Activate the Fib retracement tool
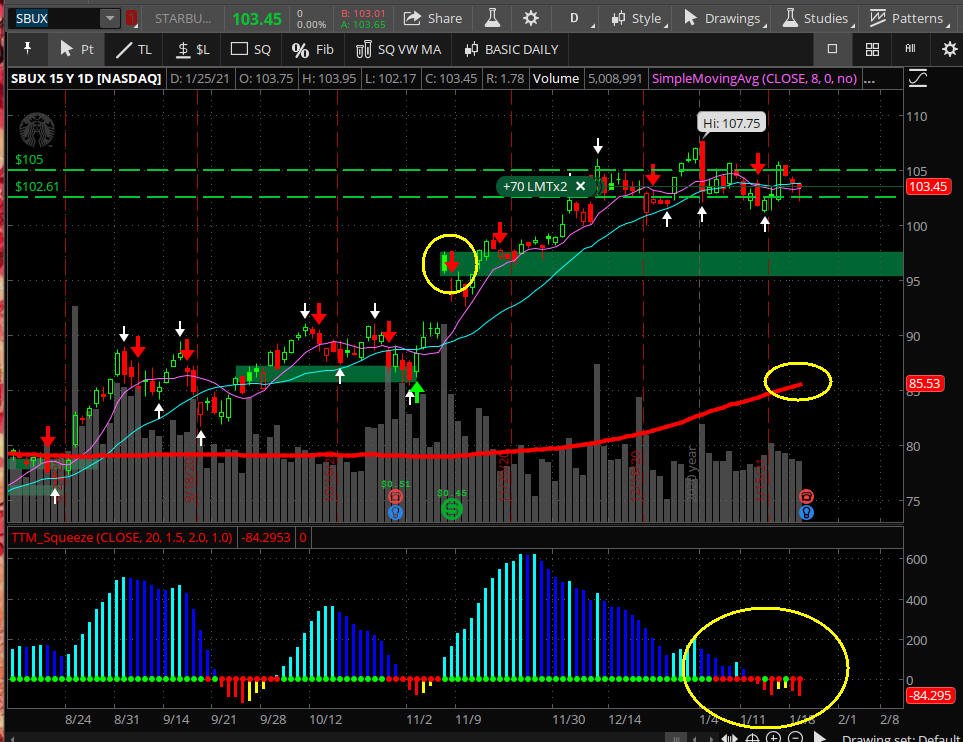 [x=313, y=49]
